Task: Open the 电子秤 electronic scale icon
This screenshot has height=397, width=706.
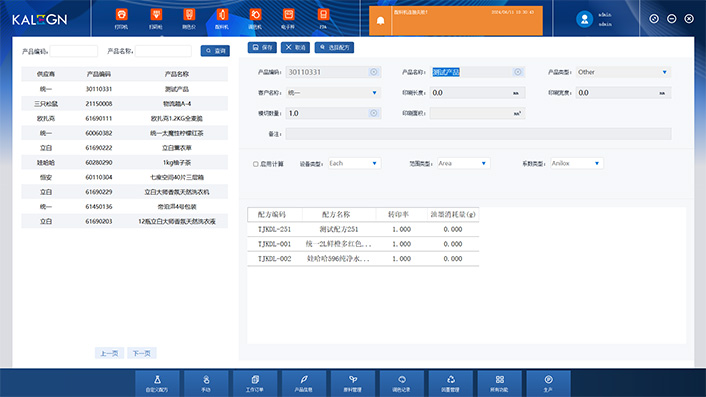Action: coord(289,19)
